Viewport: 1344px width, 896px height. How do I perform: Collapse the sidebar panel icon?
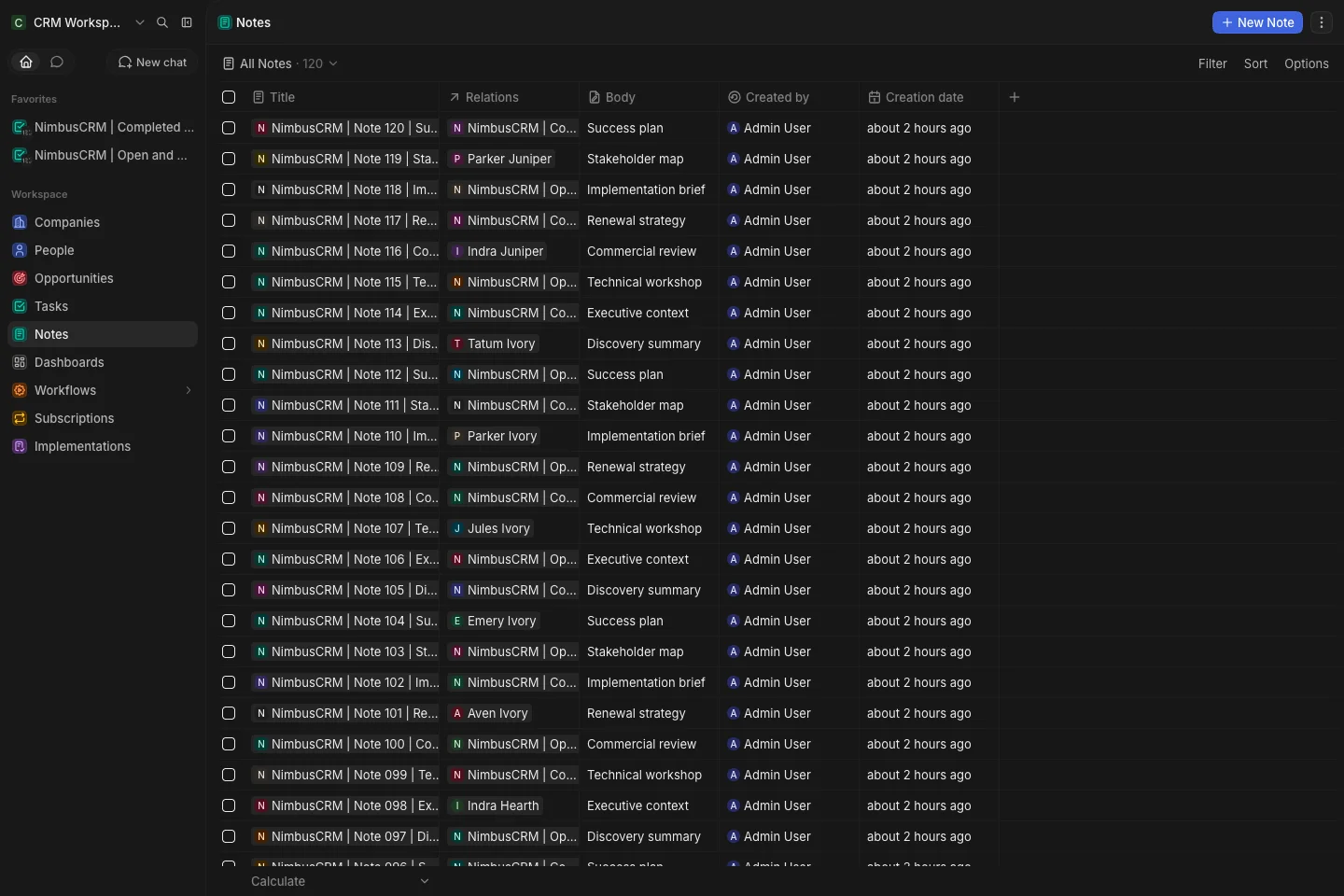[187, 22]
